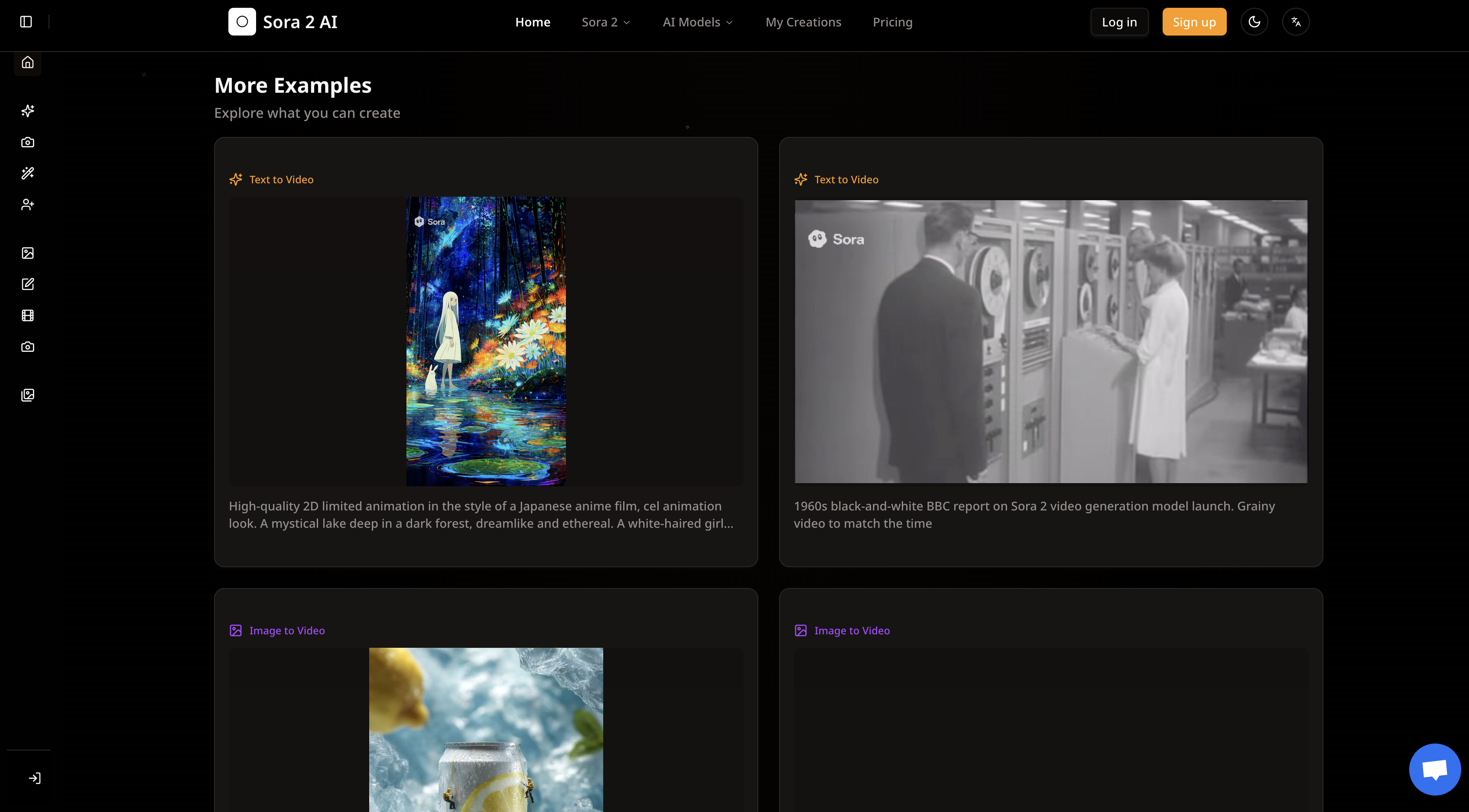Screen dimensions: 1469x812
Task: Toggle dark mode with the moon icon
Action: 1254,22
